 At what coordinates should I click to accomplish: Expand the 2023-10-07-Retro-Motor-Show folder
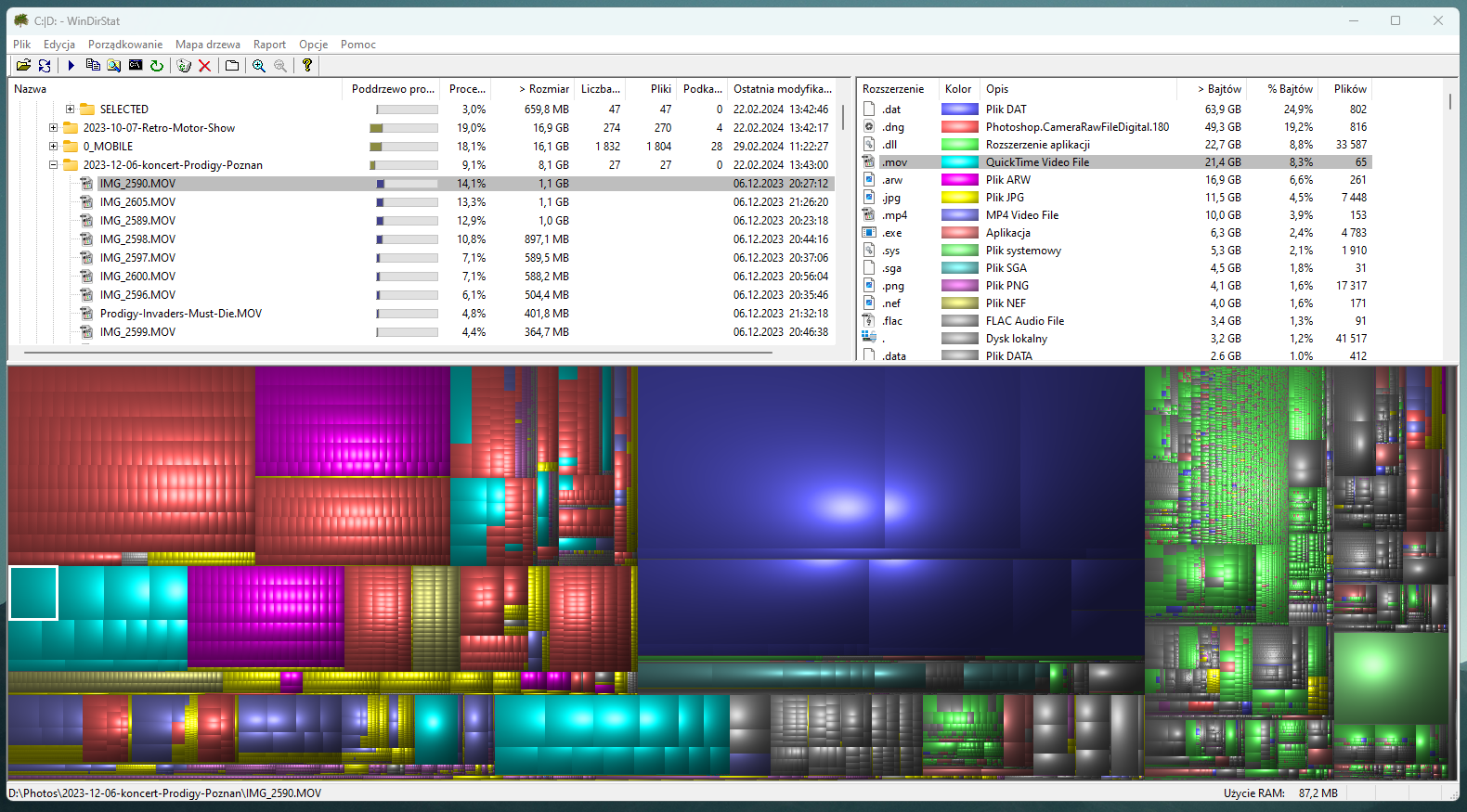53,128
